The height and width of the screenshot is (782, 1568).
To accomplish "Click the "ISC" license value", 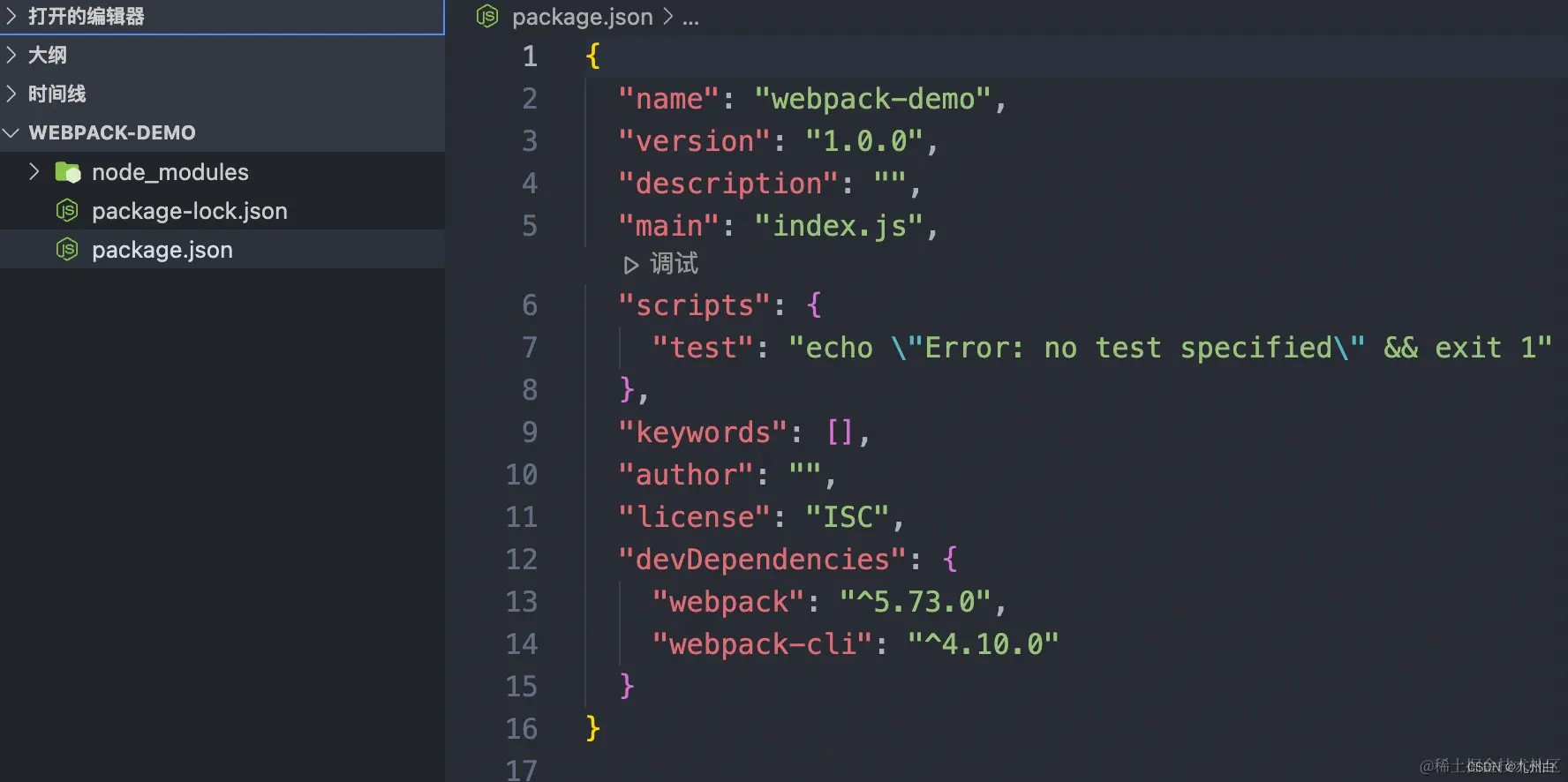I will pos(848,517).
